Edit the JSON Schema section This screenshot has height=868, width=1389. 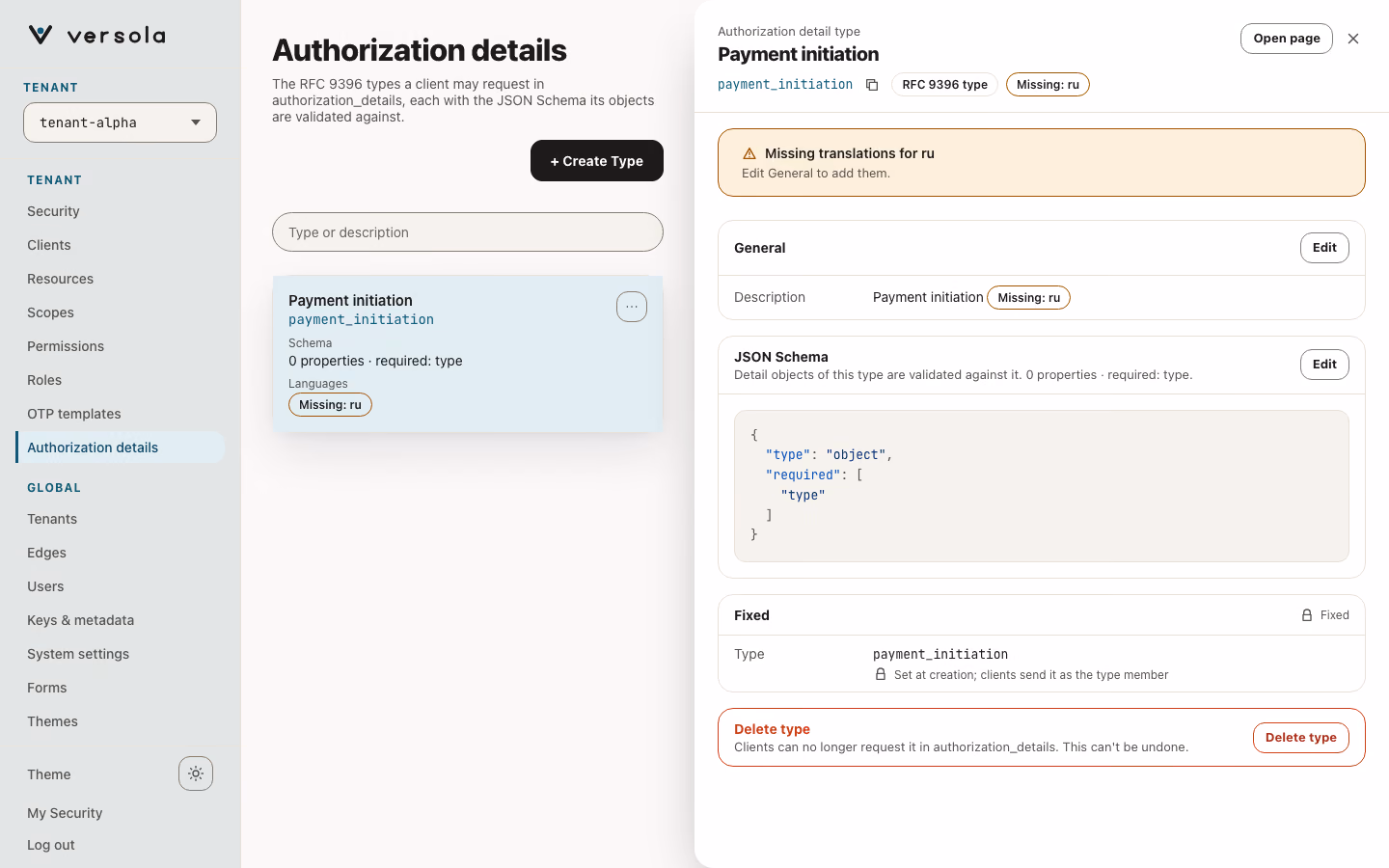pyautogui.click(x=1324, y=365)
